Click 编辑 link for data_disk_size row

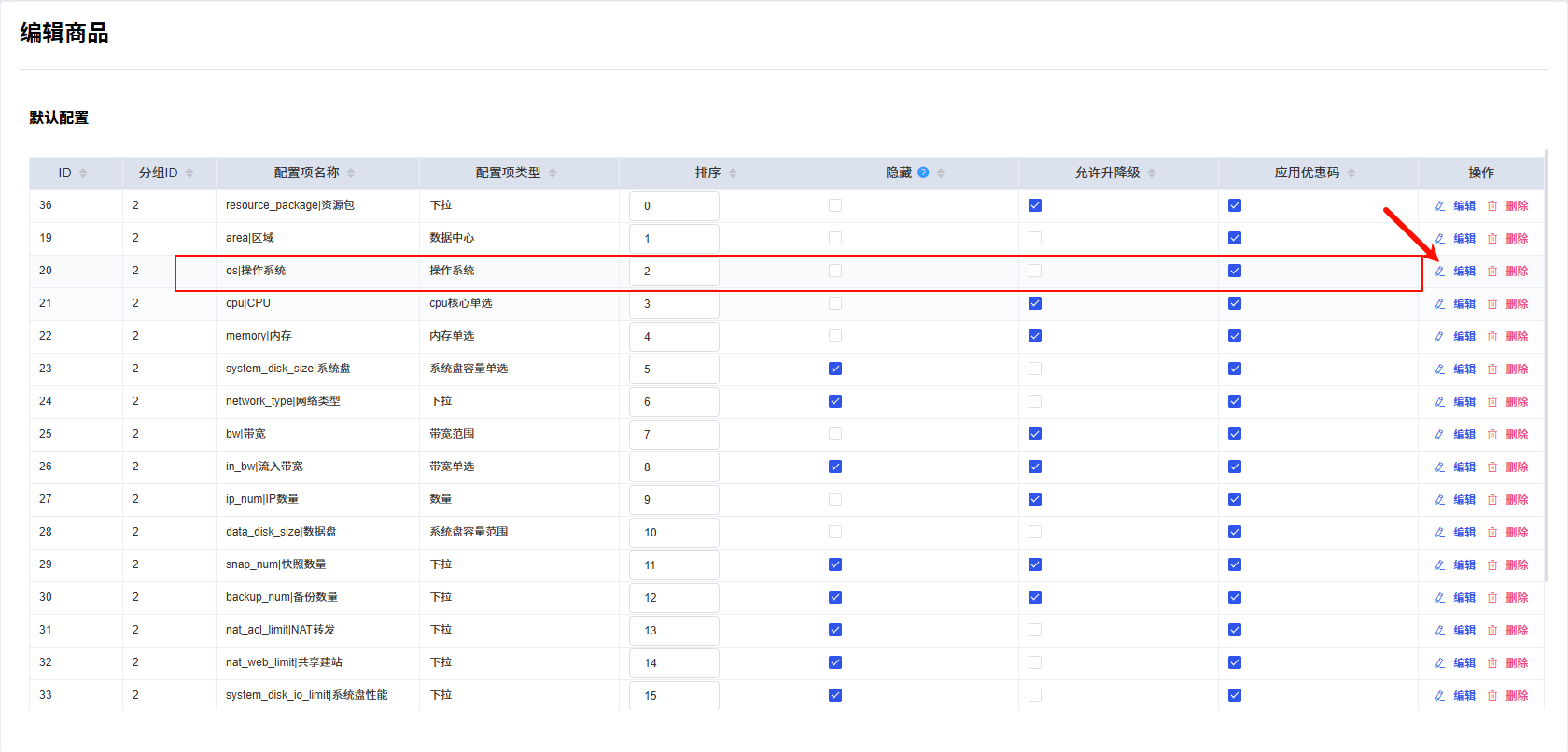click(1464, 533)
